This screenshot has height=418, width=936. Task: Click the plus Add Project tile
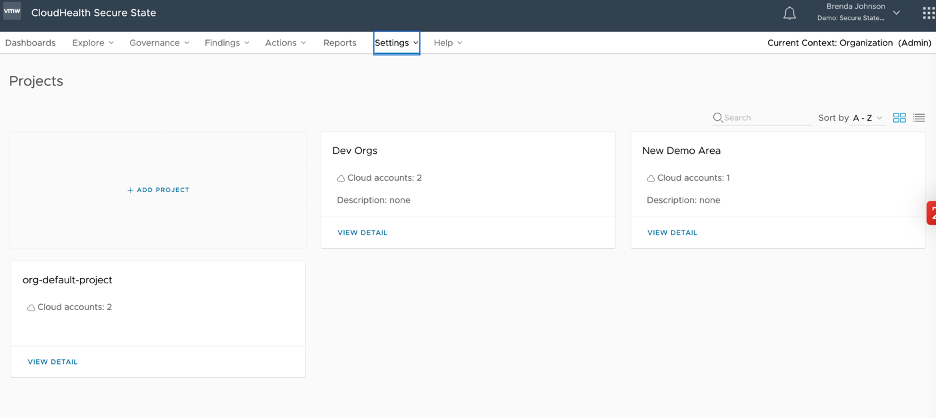(x=158, y=190)
